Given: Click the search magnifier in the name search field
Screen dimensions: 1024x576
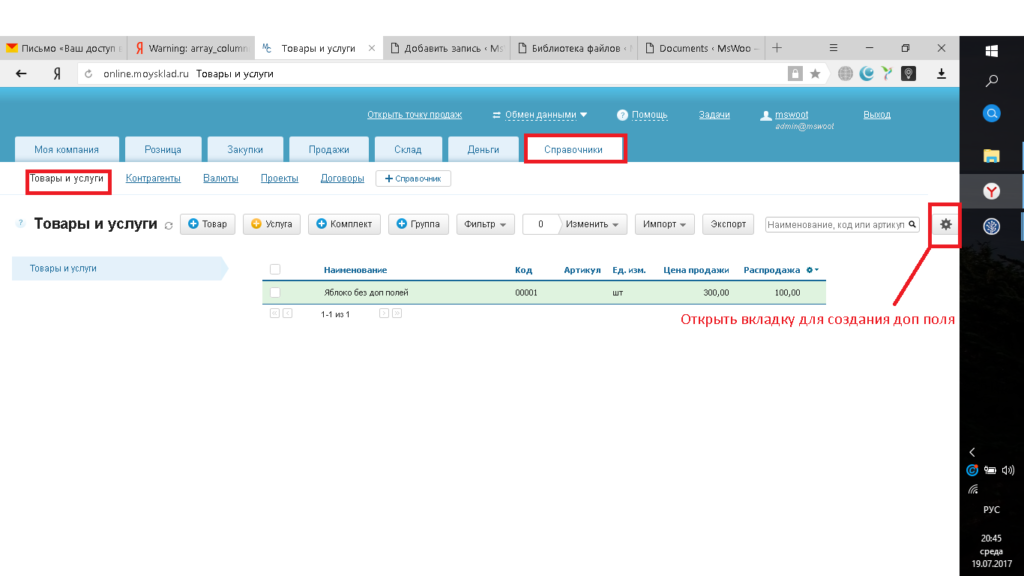Looking at the screenshot, I should (912, 224).
